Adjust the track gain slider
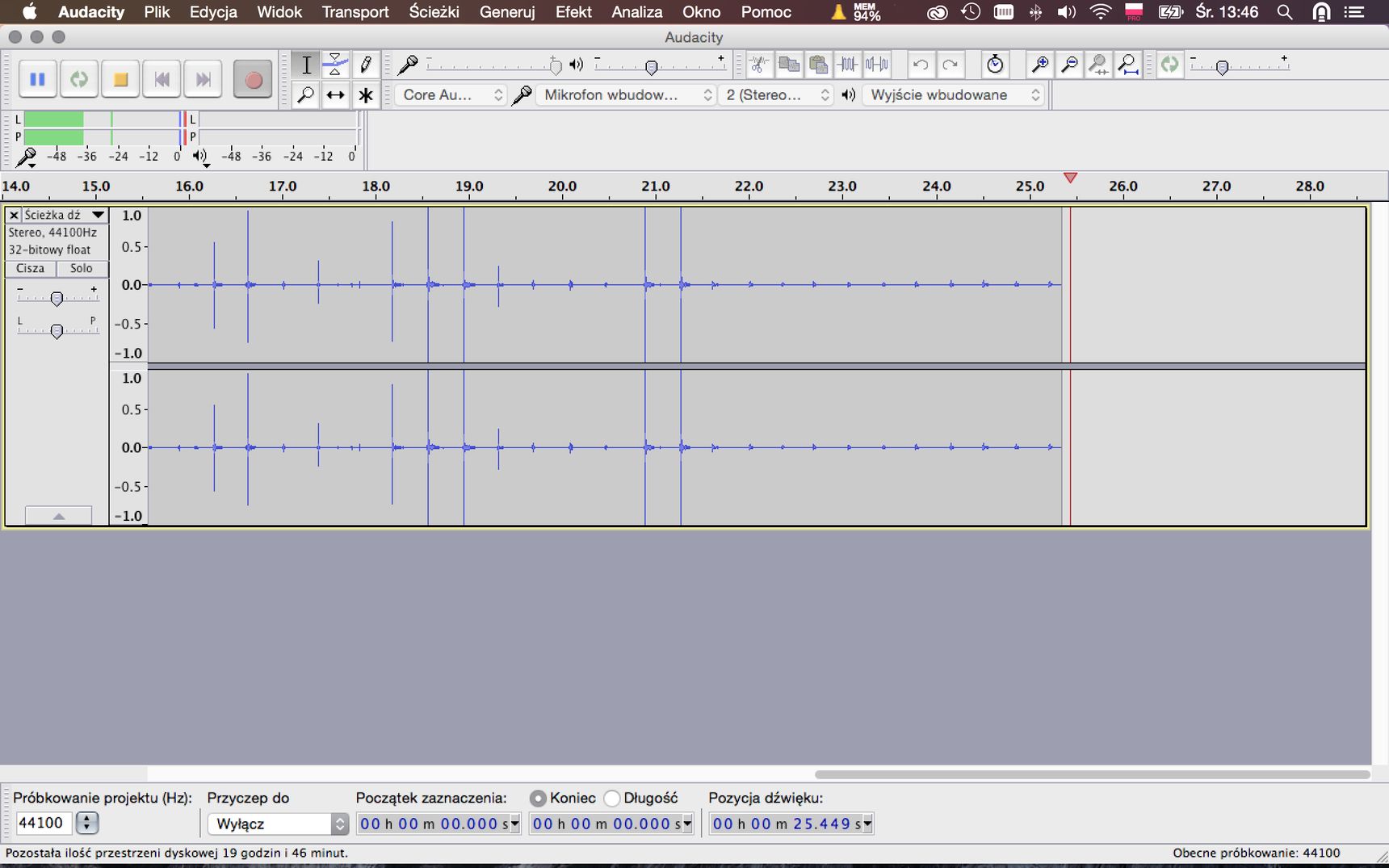Viewport: 1389px width, 868px height. 57,299
